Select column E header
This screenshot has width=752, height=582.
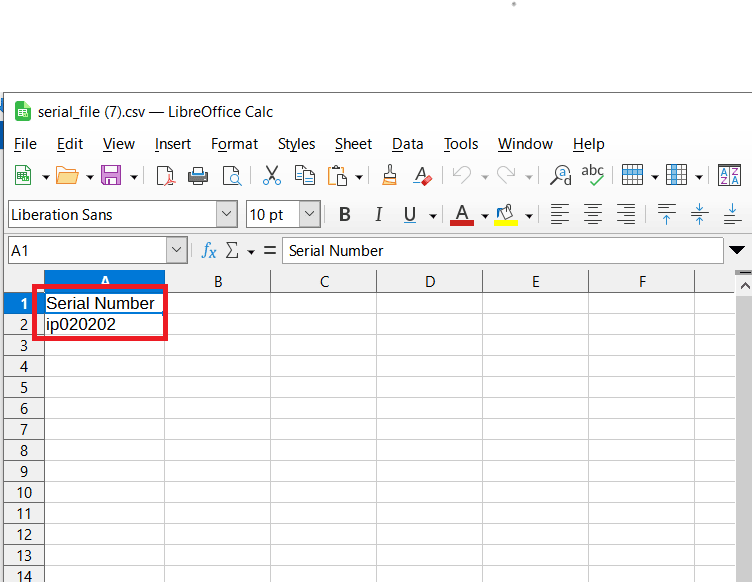click(x=536, y=281)
